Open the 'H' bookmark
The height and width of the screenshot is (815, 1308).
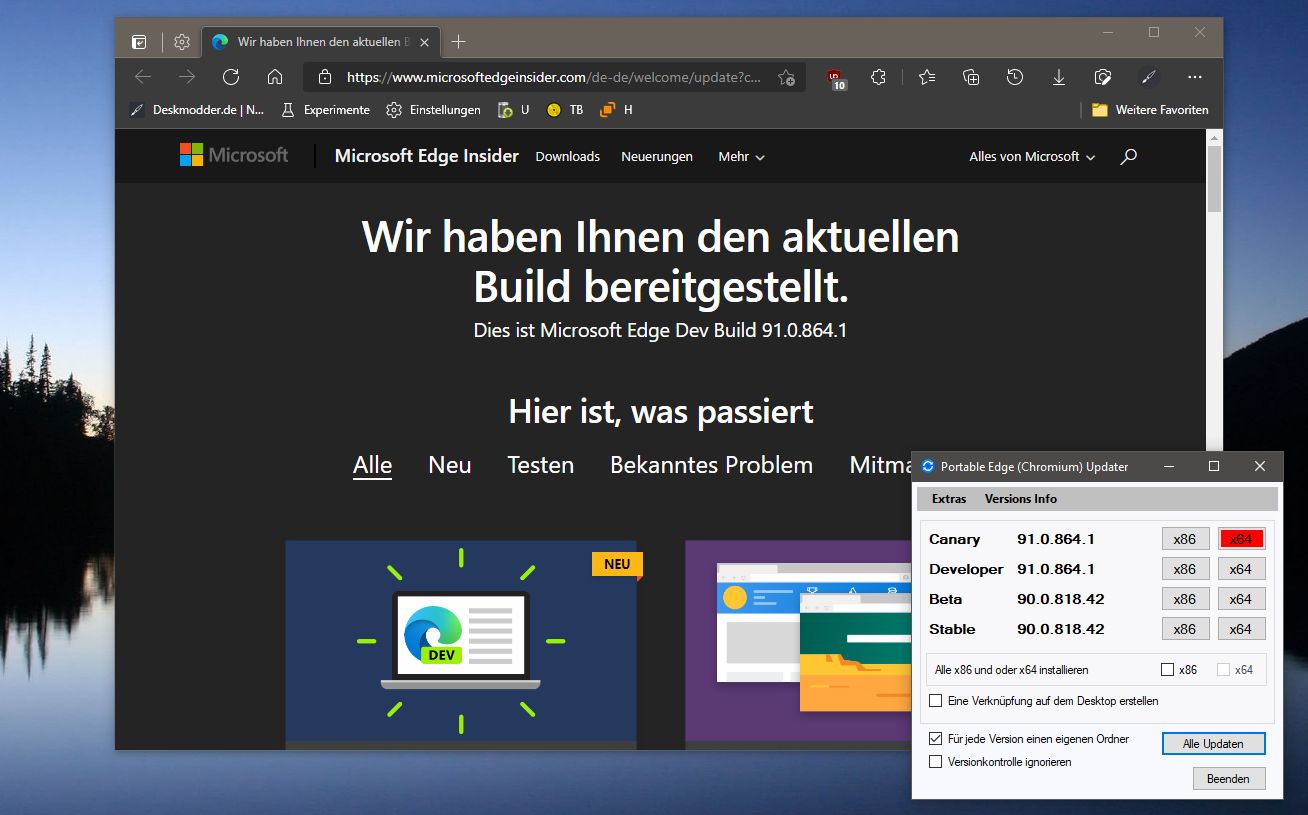[616, 110]
